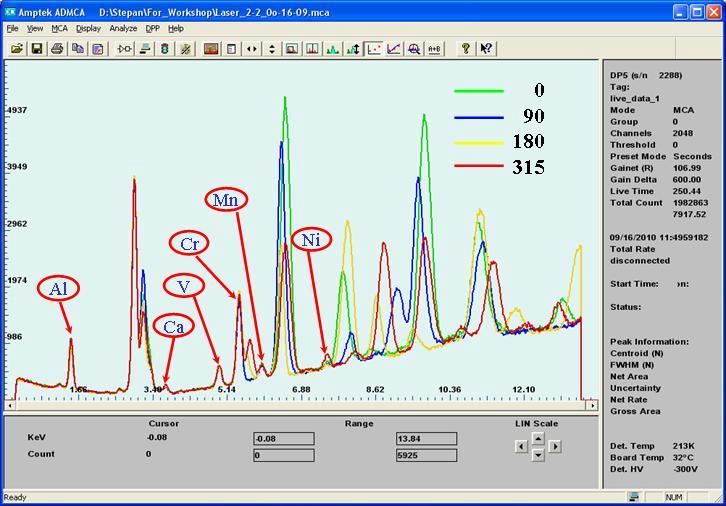Viewport: 726px width, 506px height.
Task: Save the spectrum using the floppy disk icon
Action: pos(37,49)
